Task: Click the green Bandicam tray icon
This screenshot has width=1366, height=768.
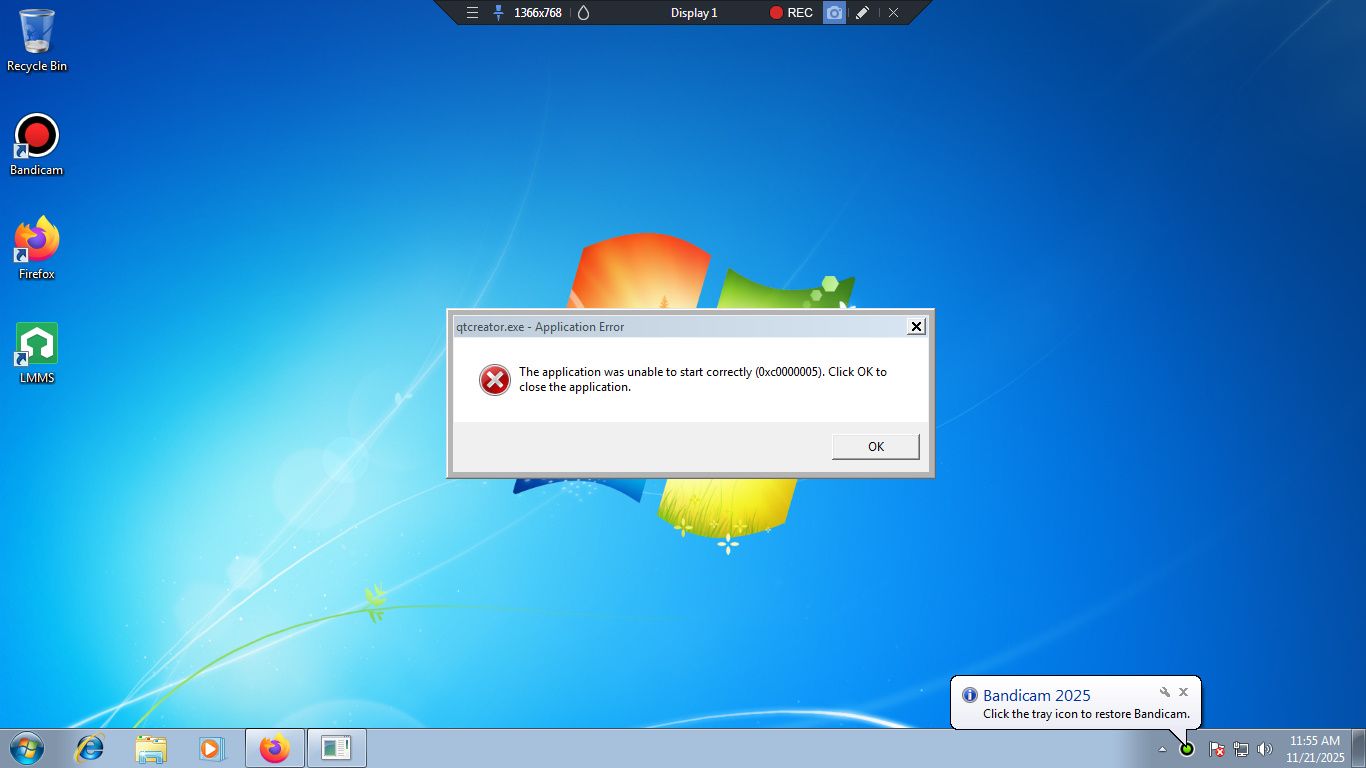Action: (x=1187, y=749)
